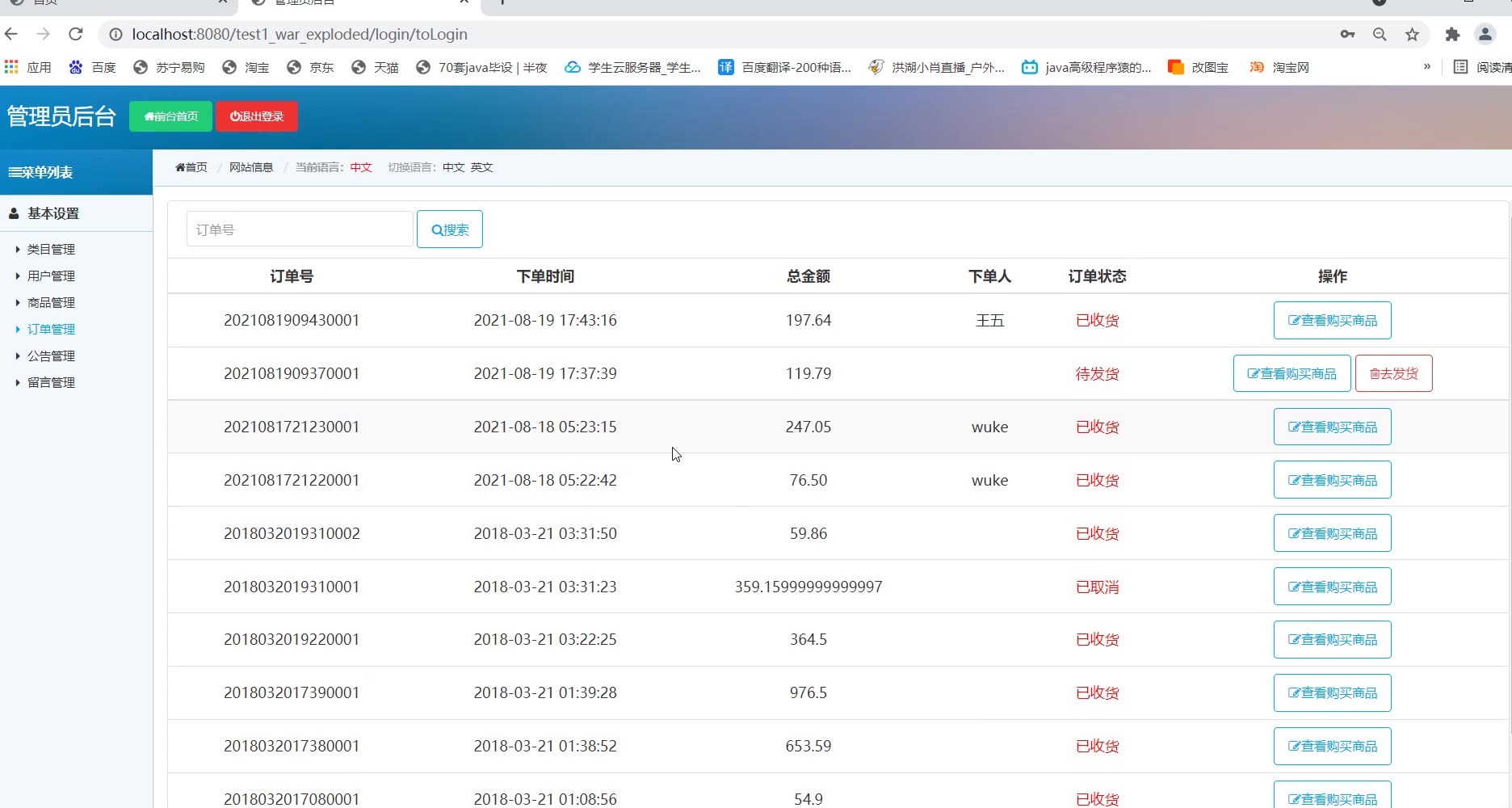Expand 留言管理 in sidebar
Image resolution: width=1512 pixels, height=808 pixels.
pyautogui.click(x=51, y=382)
